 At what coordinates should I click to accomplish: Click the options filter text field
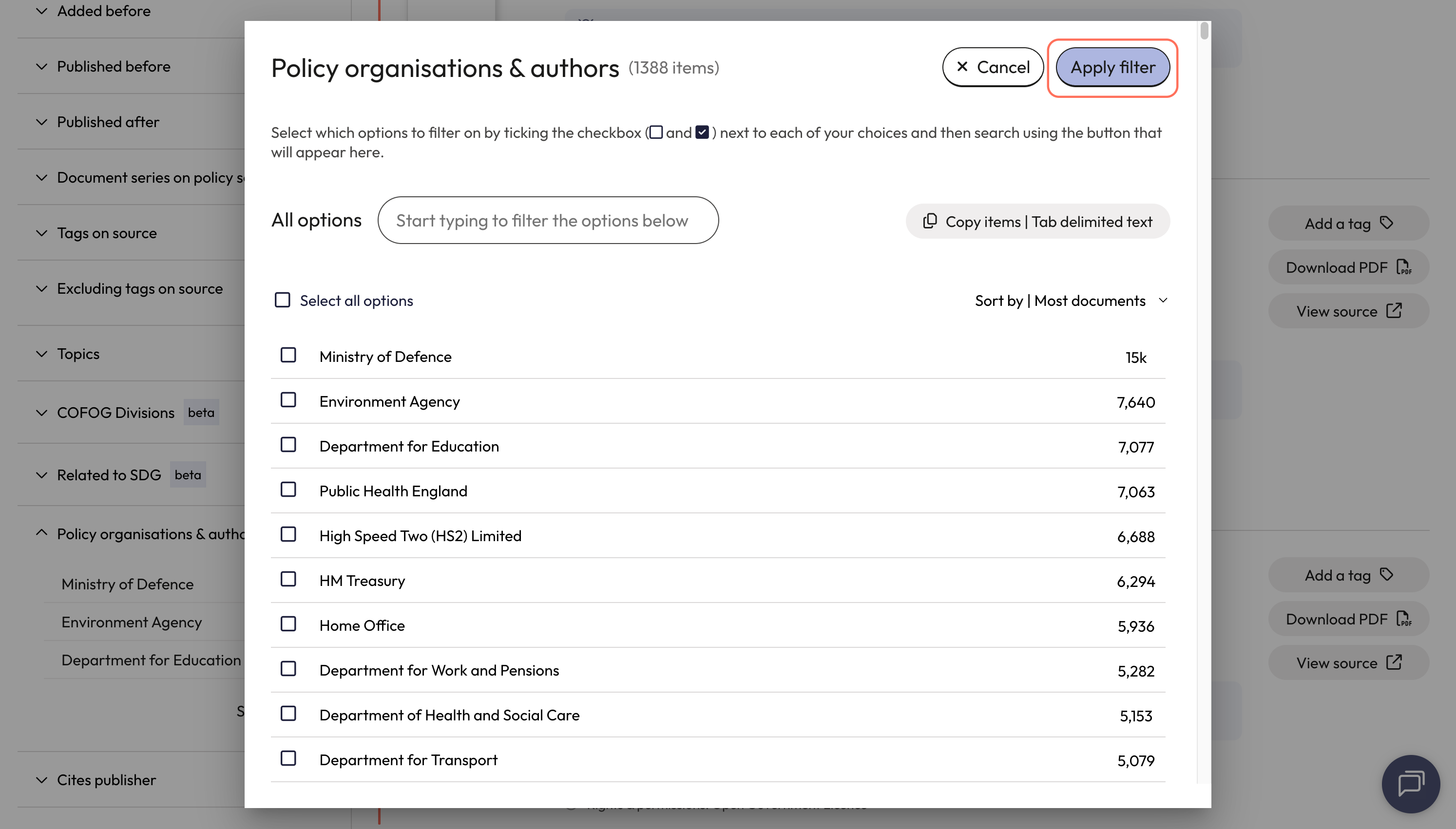click(x=548, y=220)
